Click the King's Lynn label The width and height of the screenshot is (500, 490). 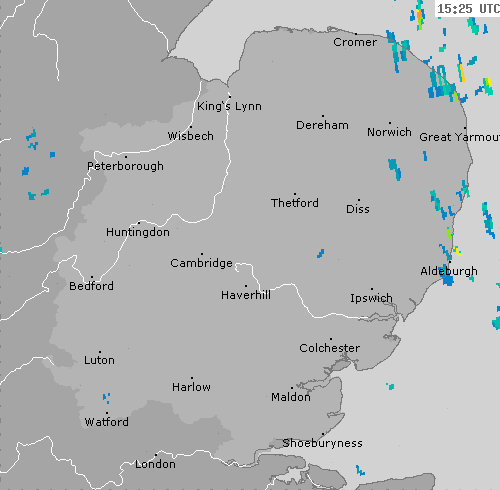[x=229, y=106]
